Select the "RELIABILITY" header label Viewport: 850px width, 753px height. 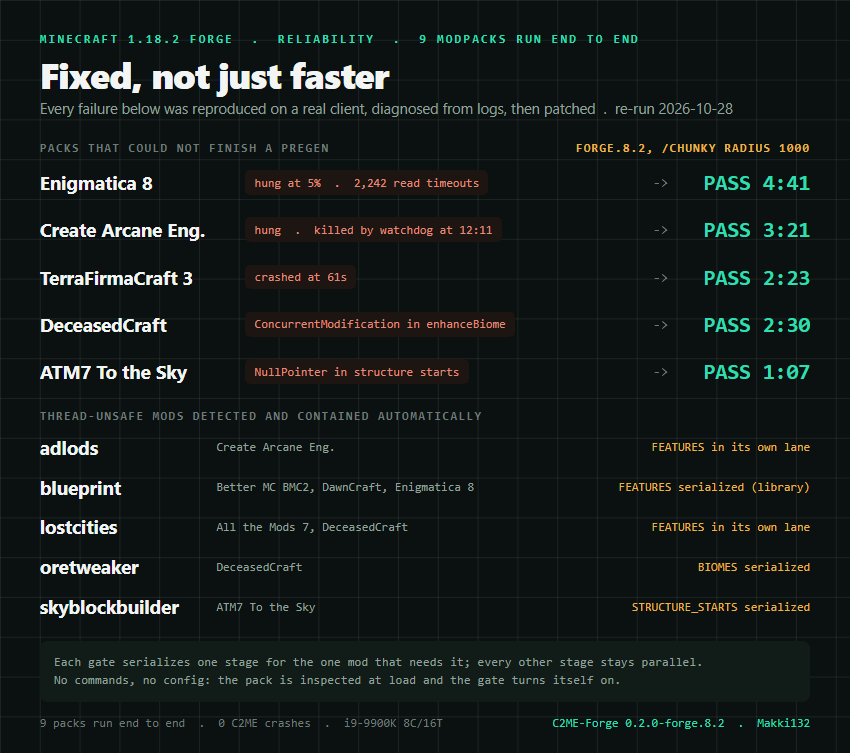click(x=325, y=39)
